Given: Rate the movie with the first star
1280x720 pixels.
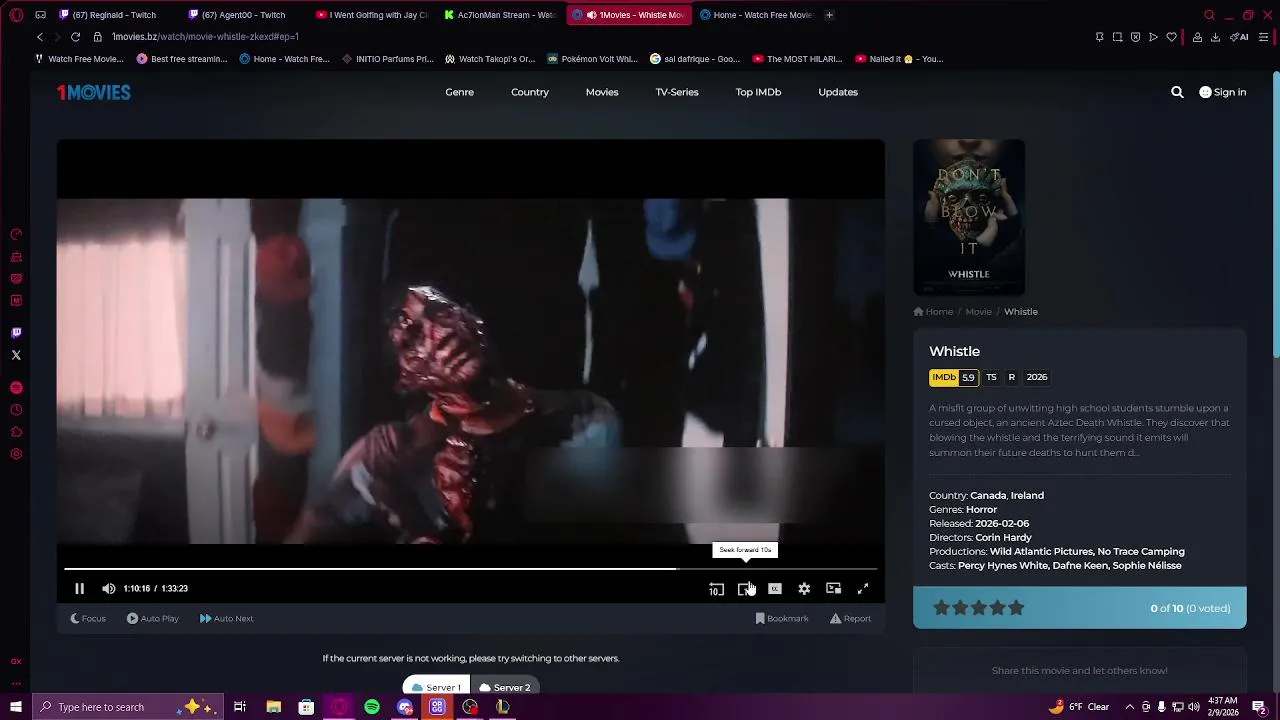Looking at the screenshot, I should [x=941, y=608].
